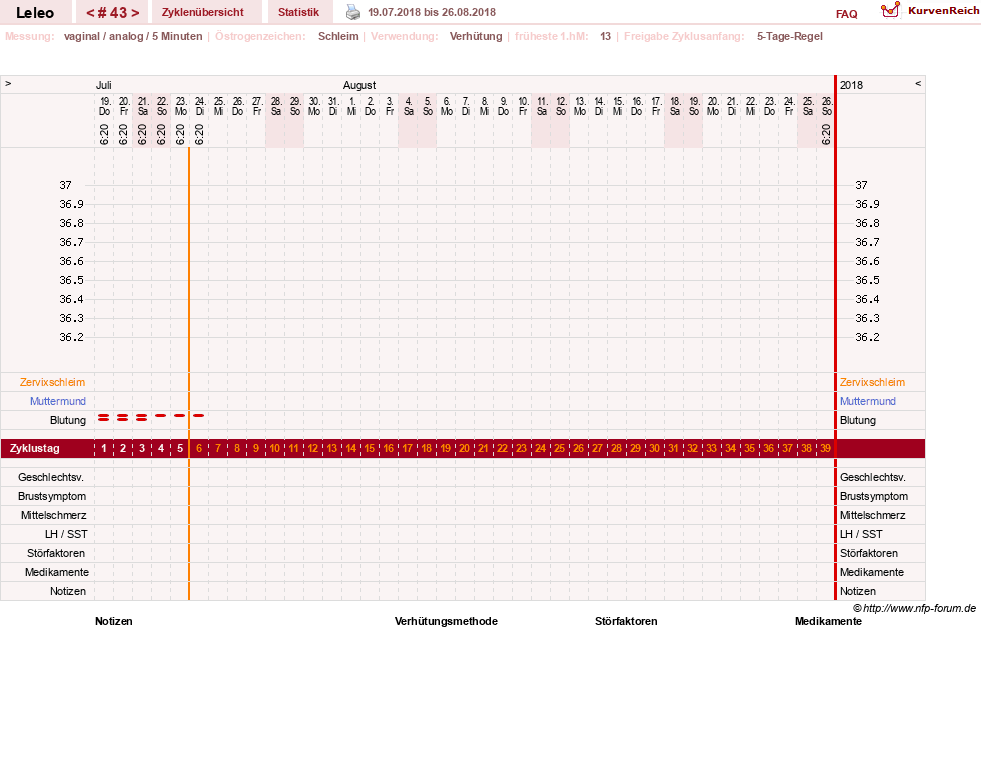981x780 pixels.
Task: Click the light bleeding mark on cycle day 5
Action: (180, 415)
